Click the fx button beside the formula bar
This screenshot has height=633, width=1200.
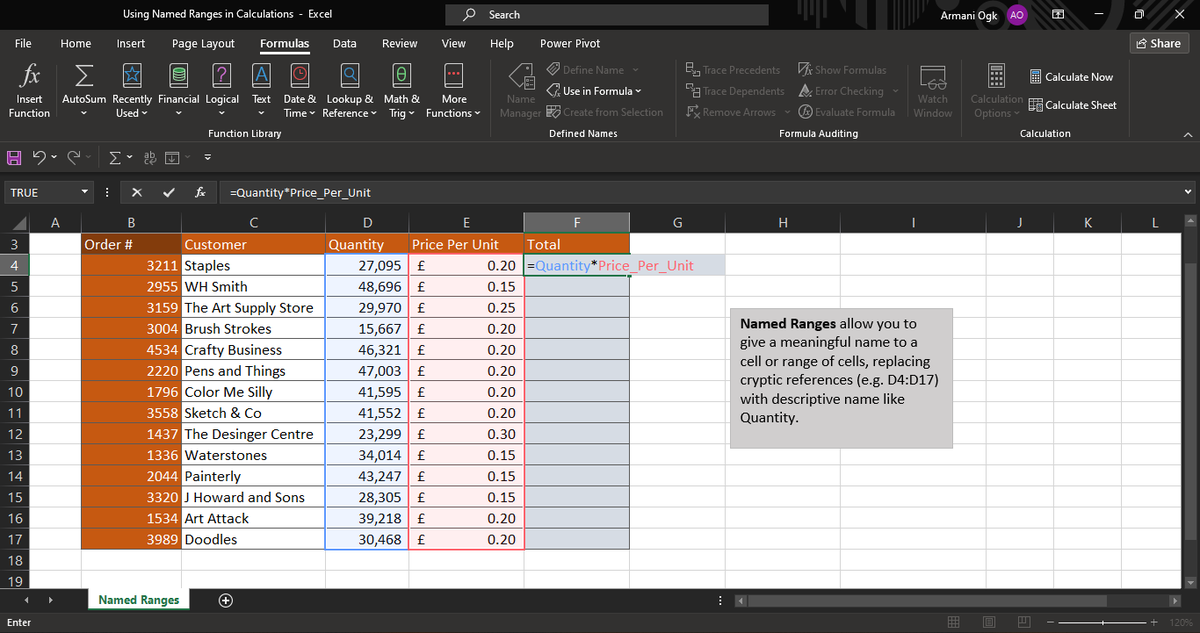201,192
